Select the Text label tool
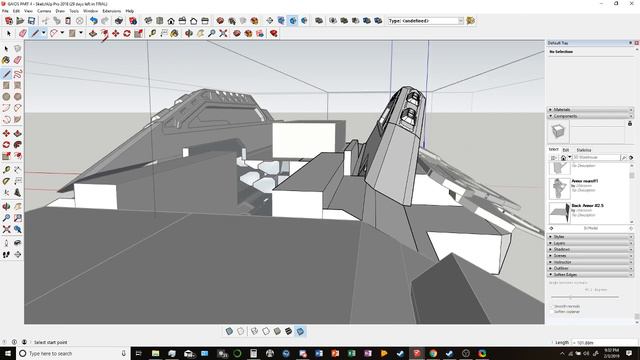Screen dimensions: 640x360 18,181
